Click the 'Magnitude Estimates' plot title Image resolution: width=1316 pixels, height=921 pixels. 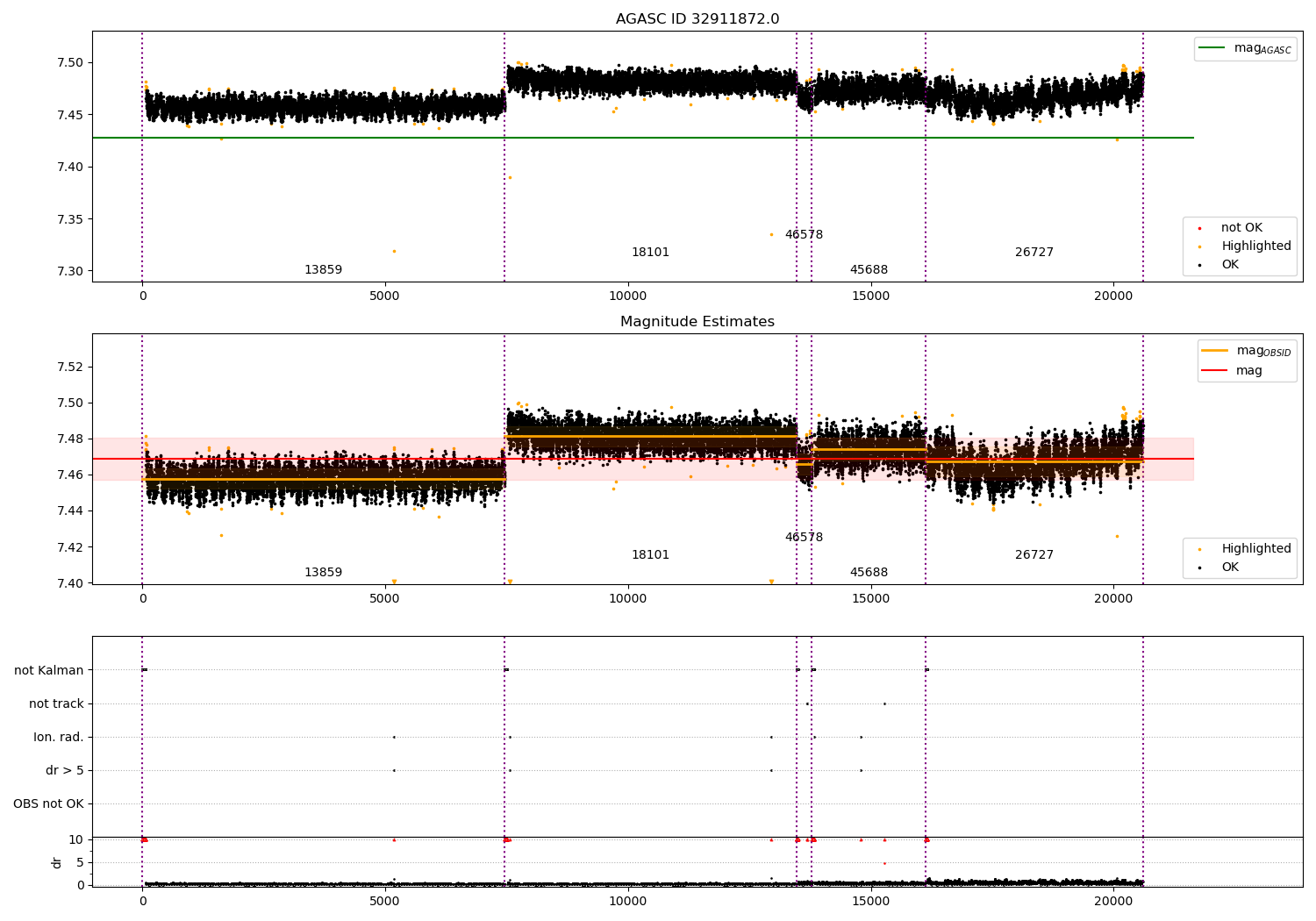pyautogui.click(x=697, y=322)
